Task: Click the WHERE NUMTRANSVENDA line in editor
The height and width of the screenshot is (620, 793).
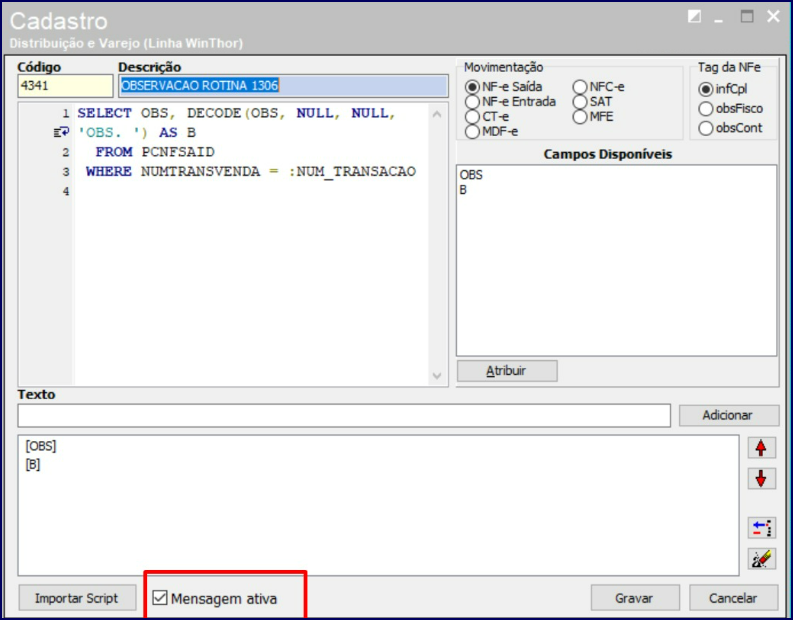Action: (251, 171)
